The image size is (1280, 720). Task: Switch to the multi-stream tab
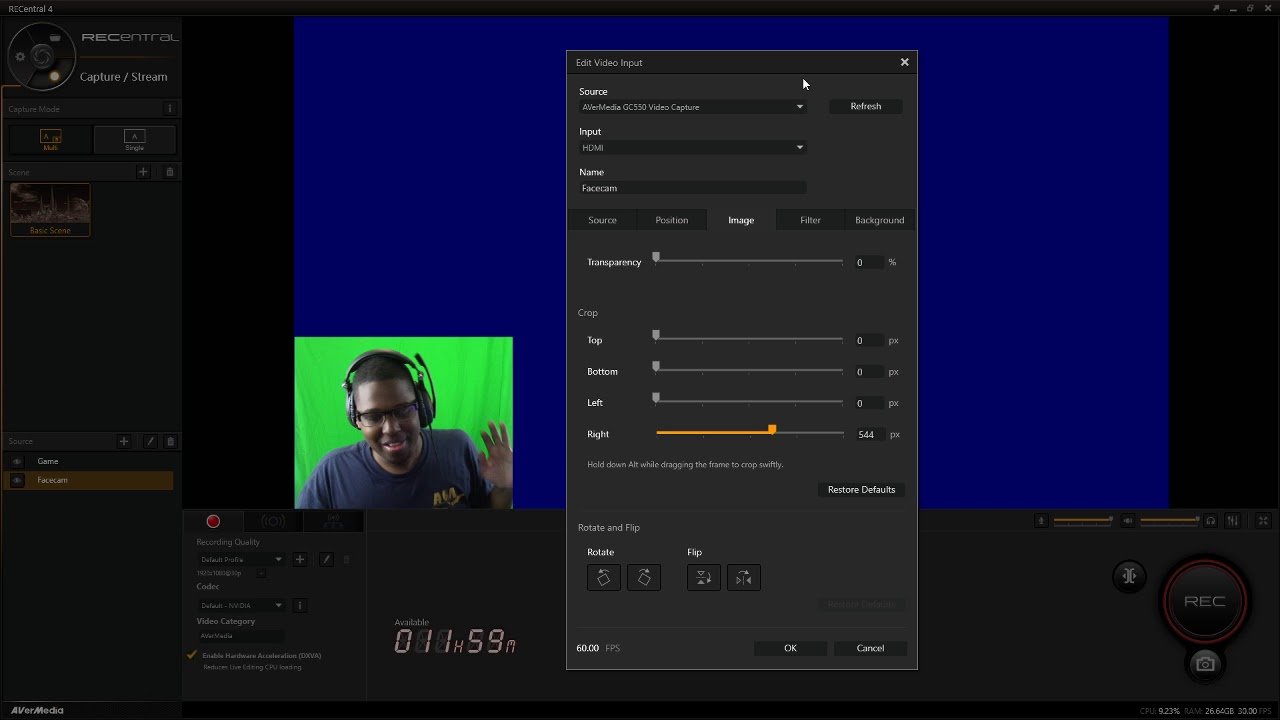pos(333,521)
